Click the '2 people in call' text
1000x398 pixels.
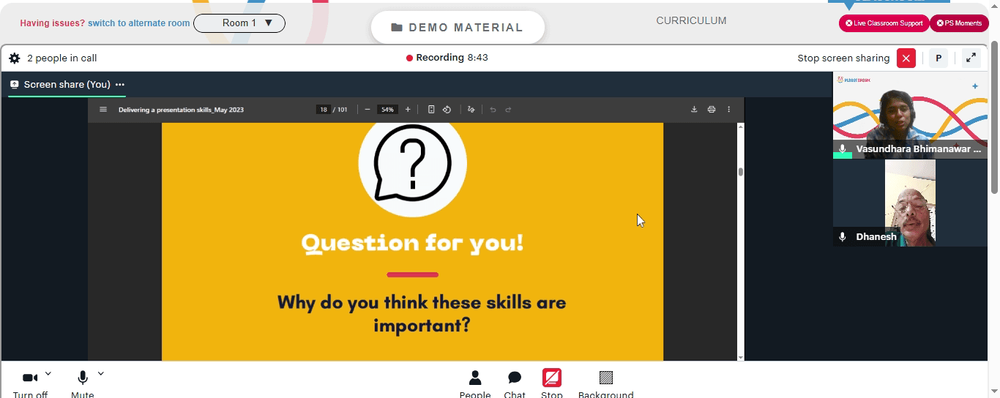(62, 58)
